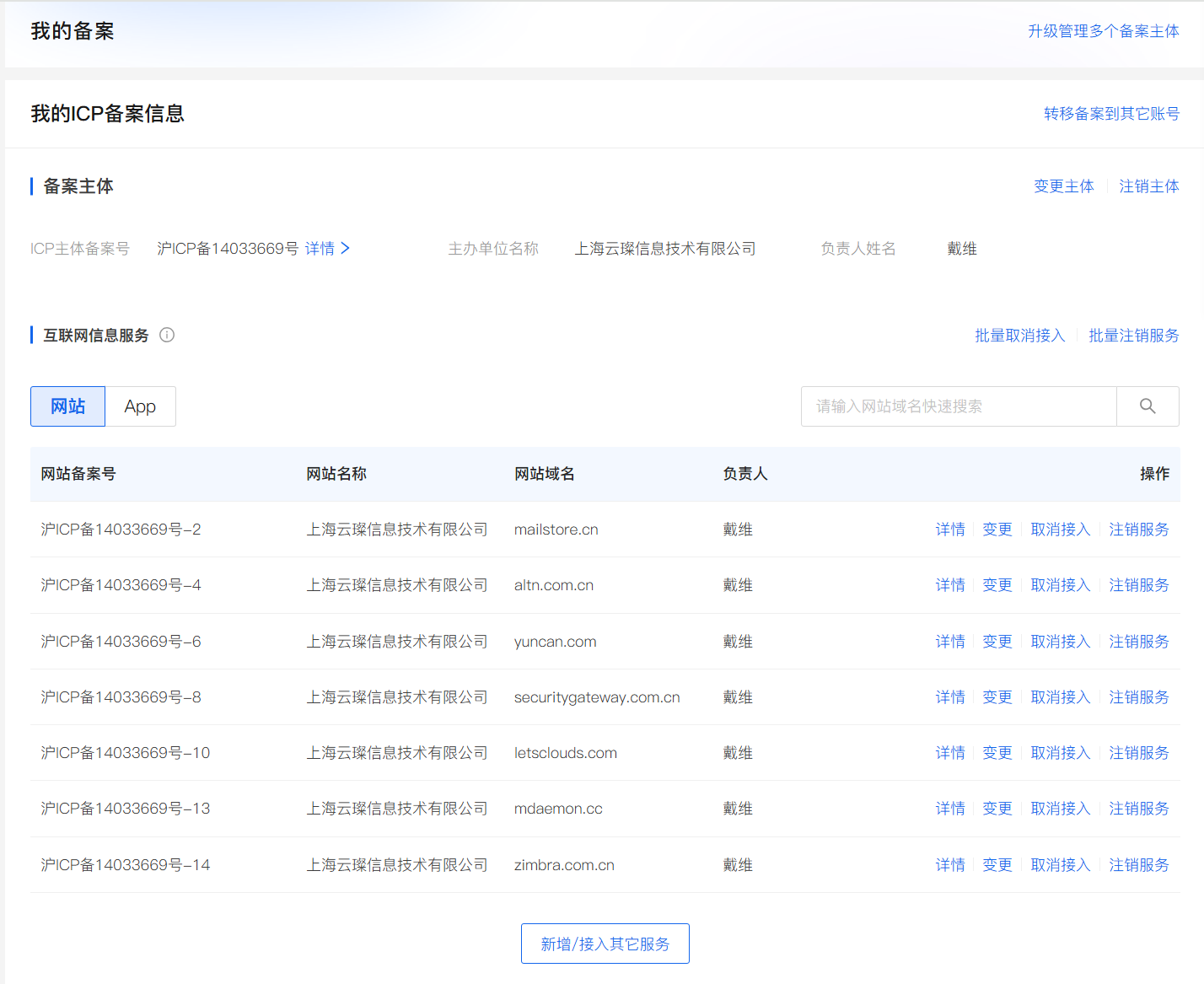This screenshot has height=984, width=1204.
Task: Click 转移备案到其它账号 link
Action: coord(1111,113)
